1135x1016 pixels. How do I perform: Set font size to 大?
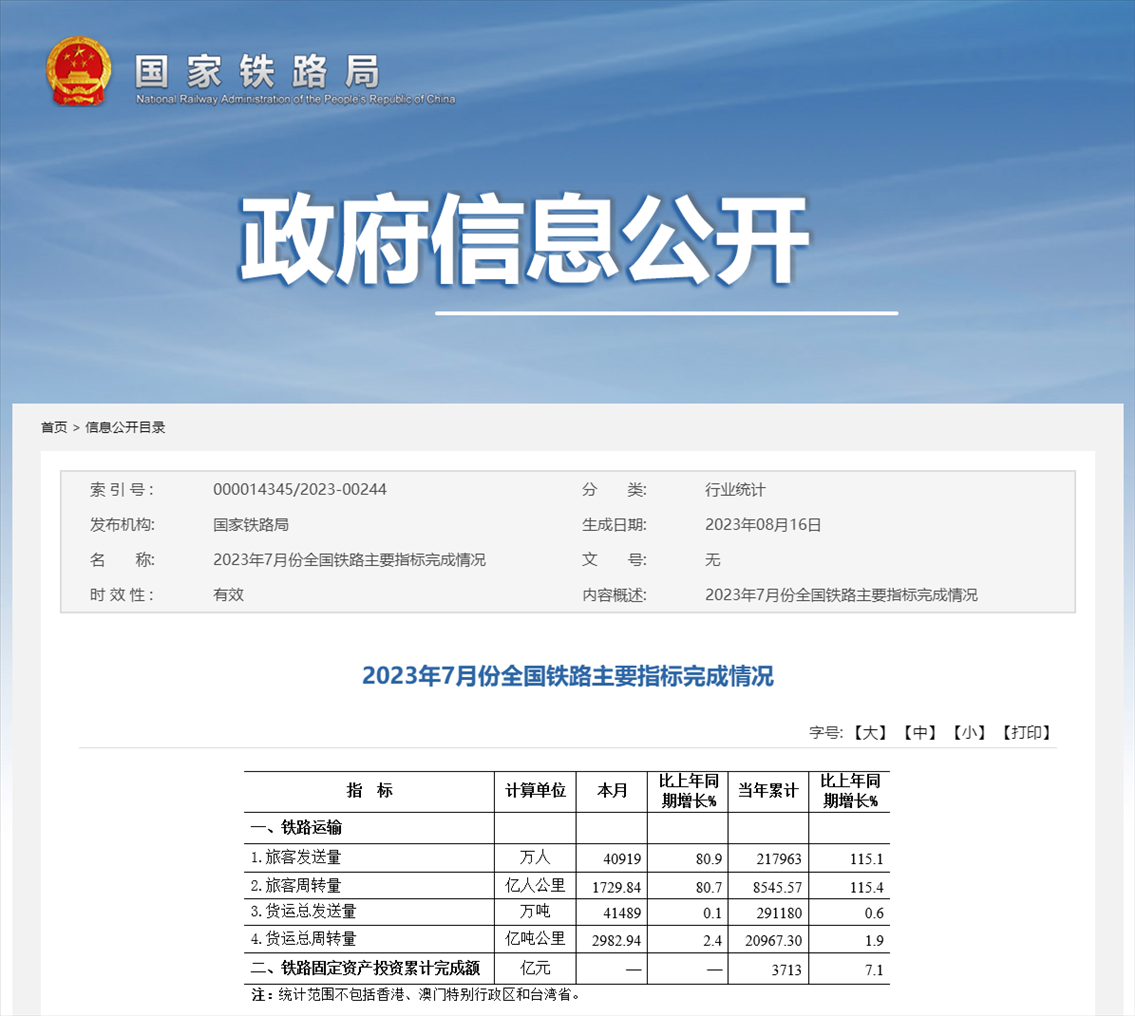coord(870,733)
